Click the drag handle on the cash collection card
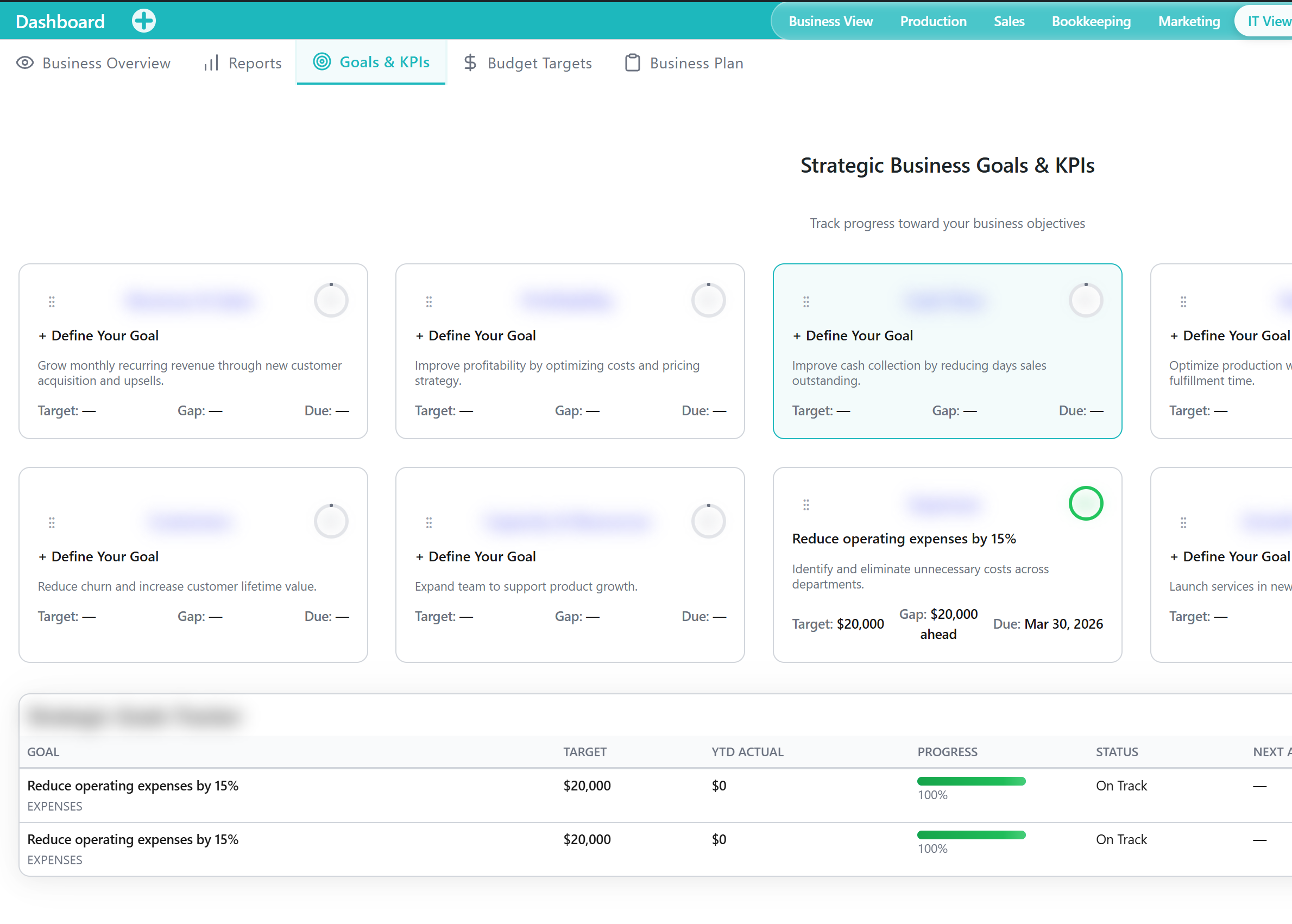This screenshot has width=1292, height=924. 806,301
